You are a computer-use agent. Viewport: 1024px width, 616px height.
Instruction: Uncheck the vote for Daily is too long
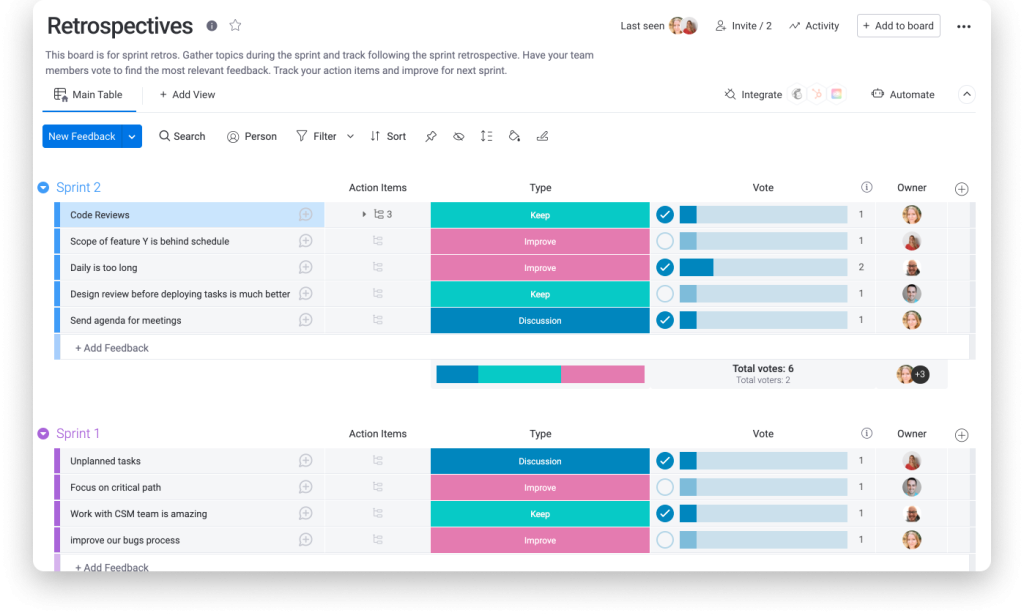(665, 267)
